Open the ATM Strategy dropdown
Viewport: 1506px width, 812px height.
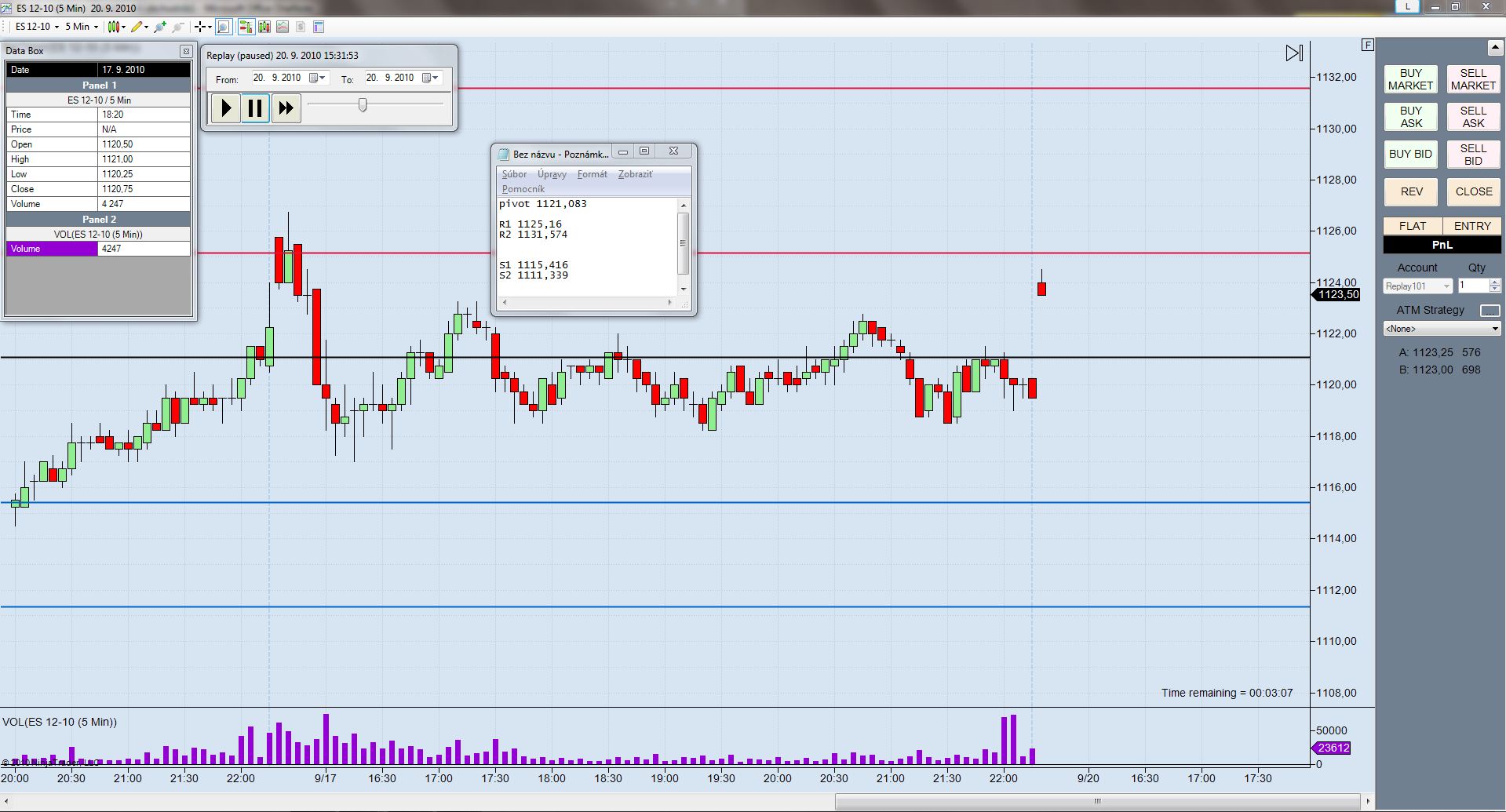pos(1442,329)
